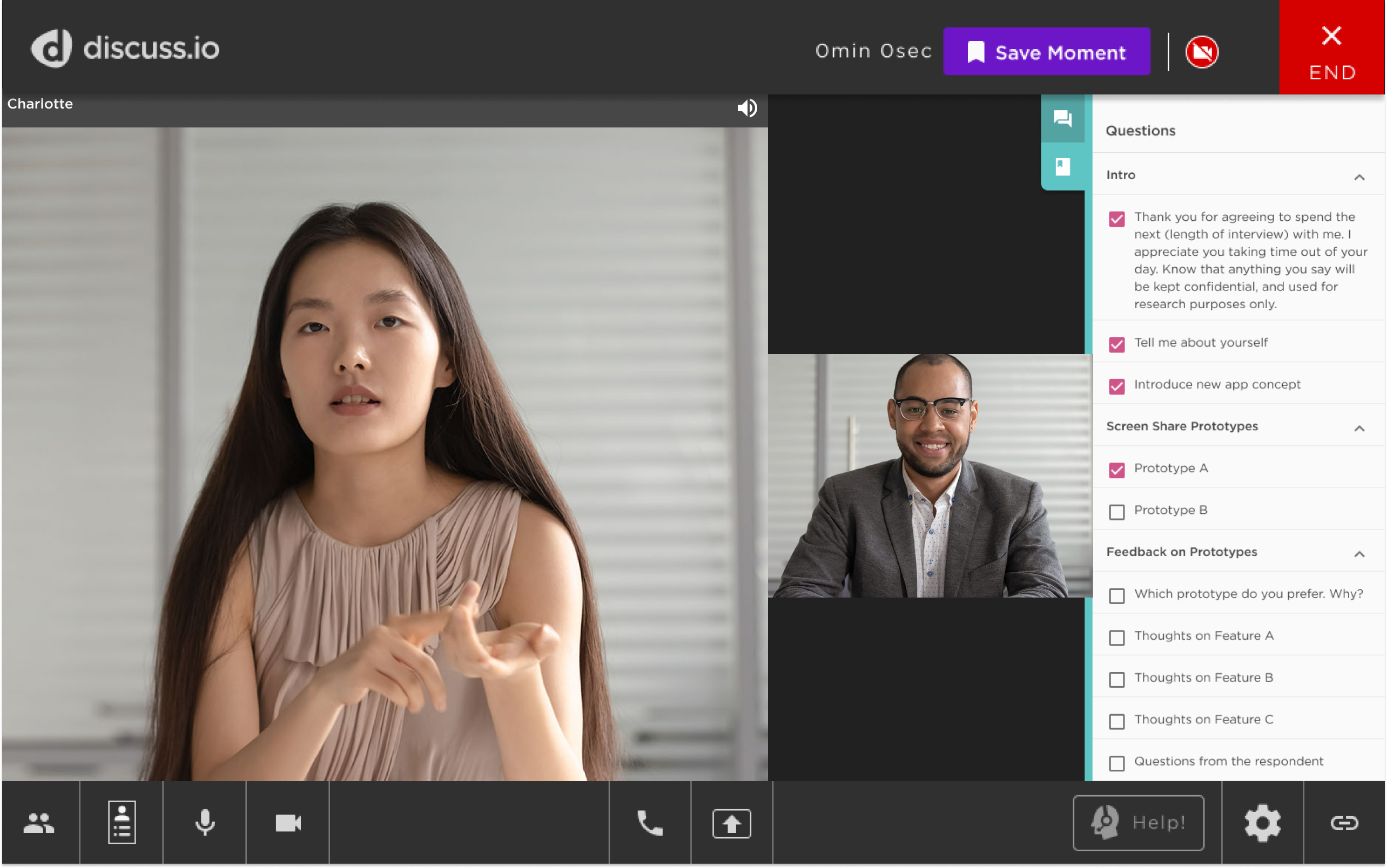This screenshot has height=868, width=1387.
Task: Toggle Charlotte's speaker volume
Action: tap(746, 108)
